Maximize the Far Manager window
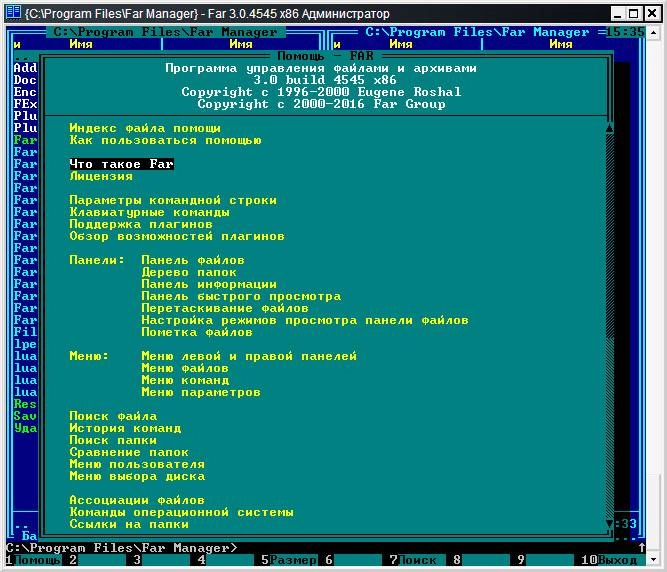Image resolution: width=667 pixels, height=572 pixels. click(634, 14)
